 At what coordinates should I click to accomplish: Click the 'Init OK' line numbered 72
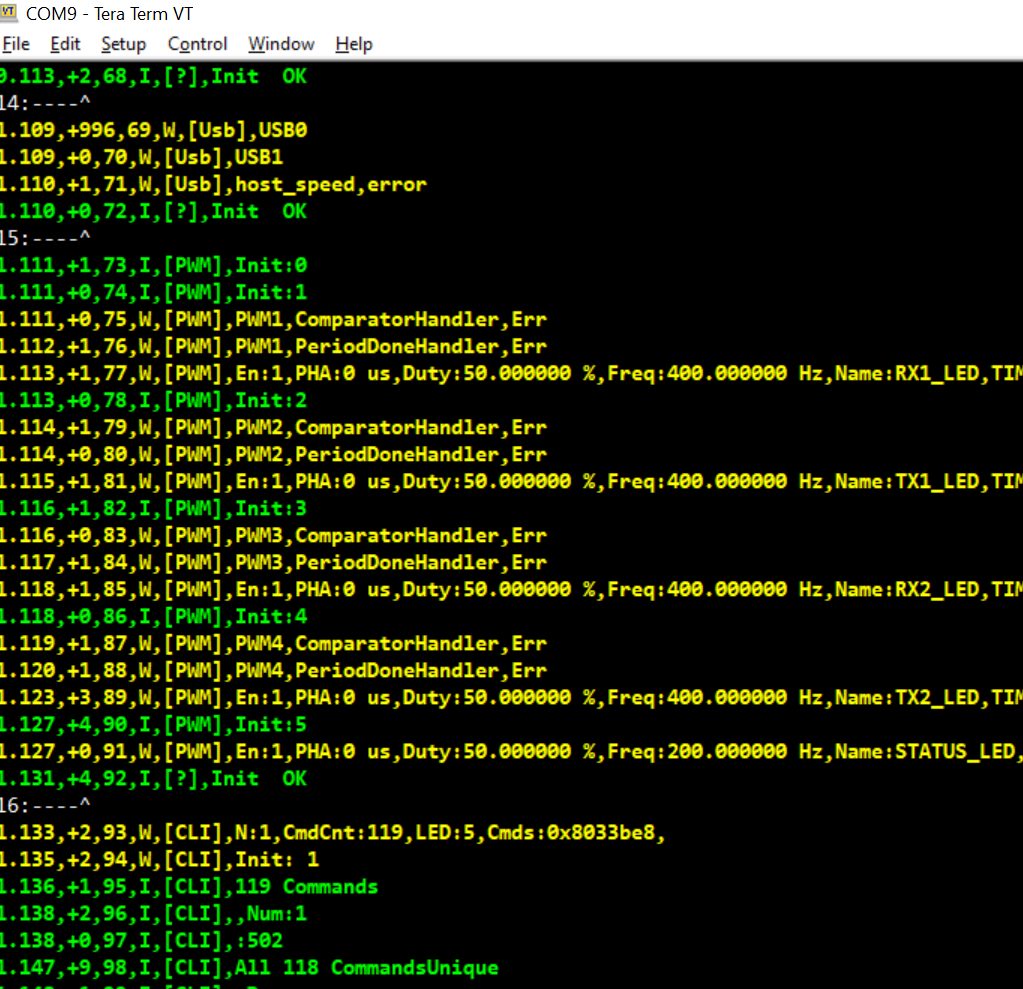pyautogui.click(x=153, y=211)
